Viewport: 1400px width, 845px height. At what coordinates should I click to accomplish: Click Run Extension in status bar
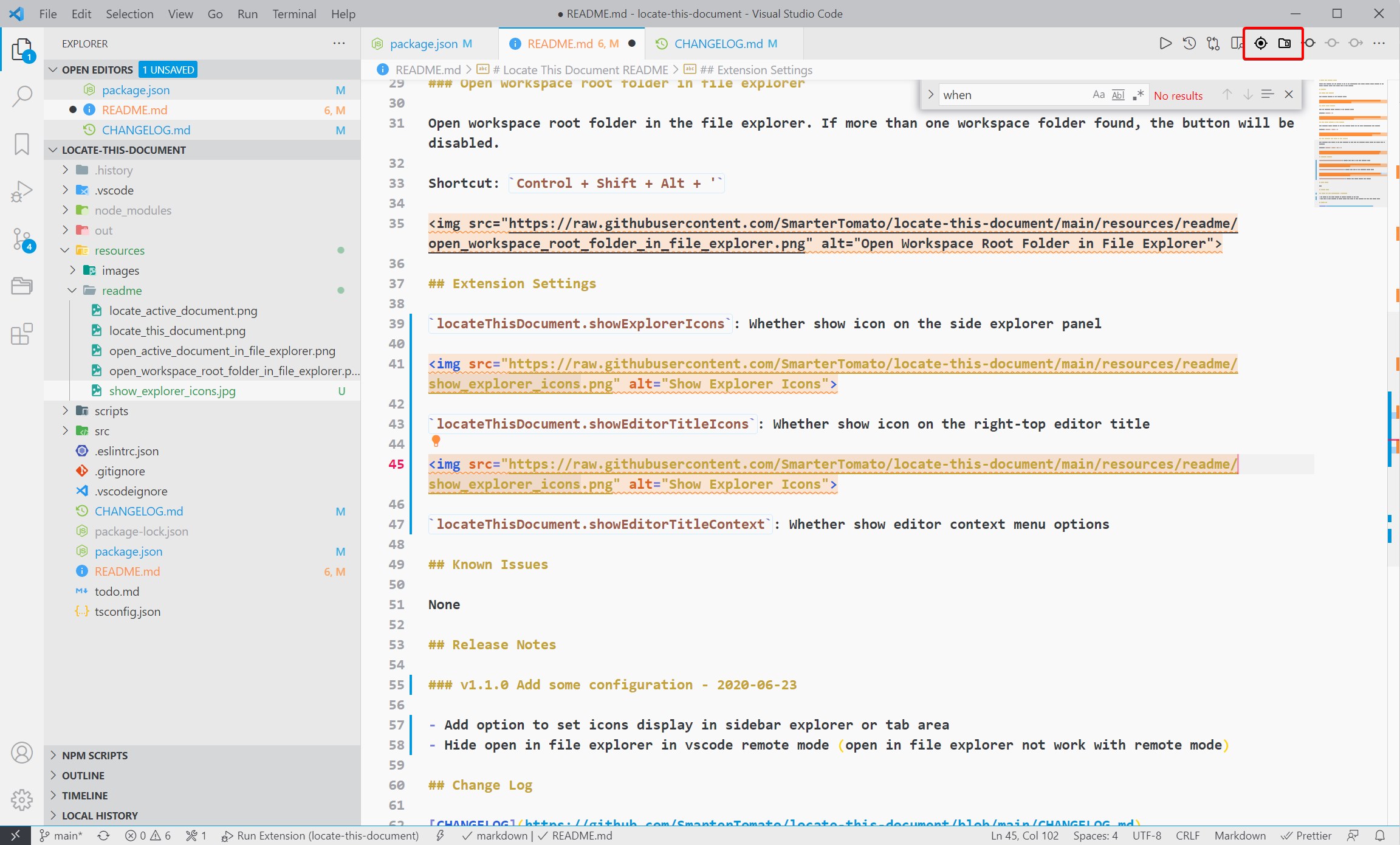(320, 836)
